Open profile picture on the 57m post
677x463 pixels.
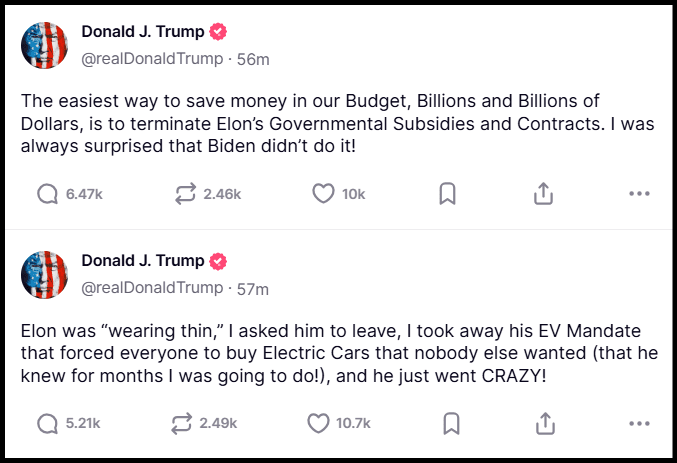[x=44, y=275]
